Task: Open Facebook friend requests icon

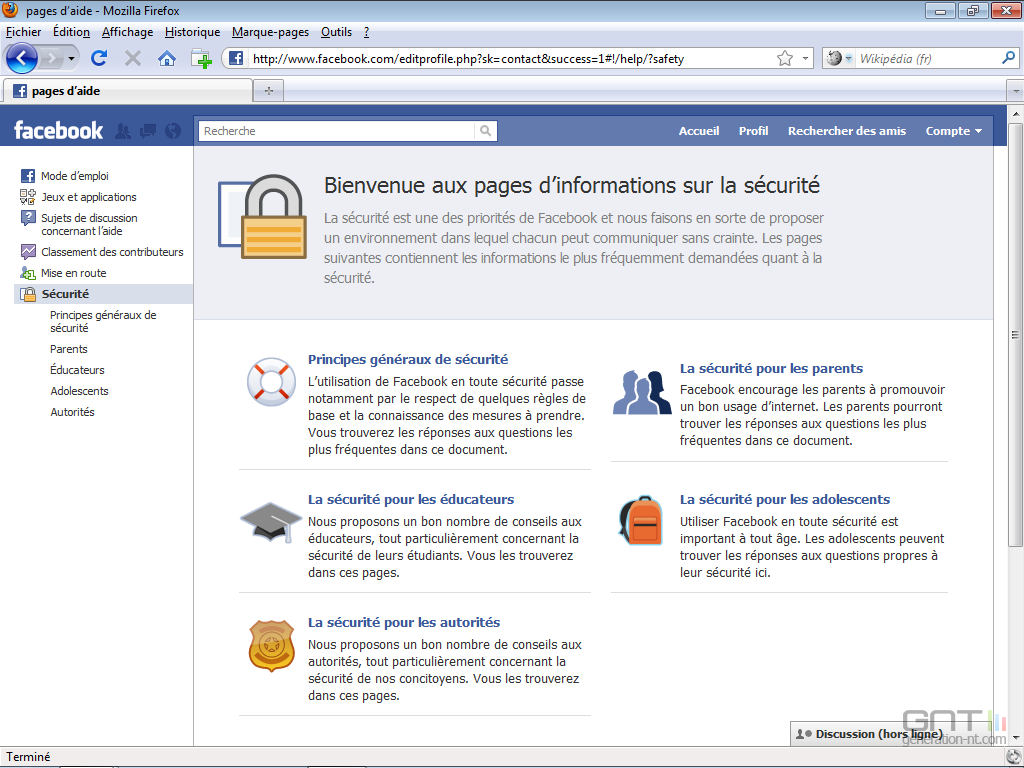Action: click(x=122, y=131)
